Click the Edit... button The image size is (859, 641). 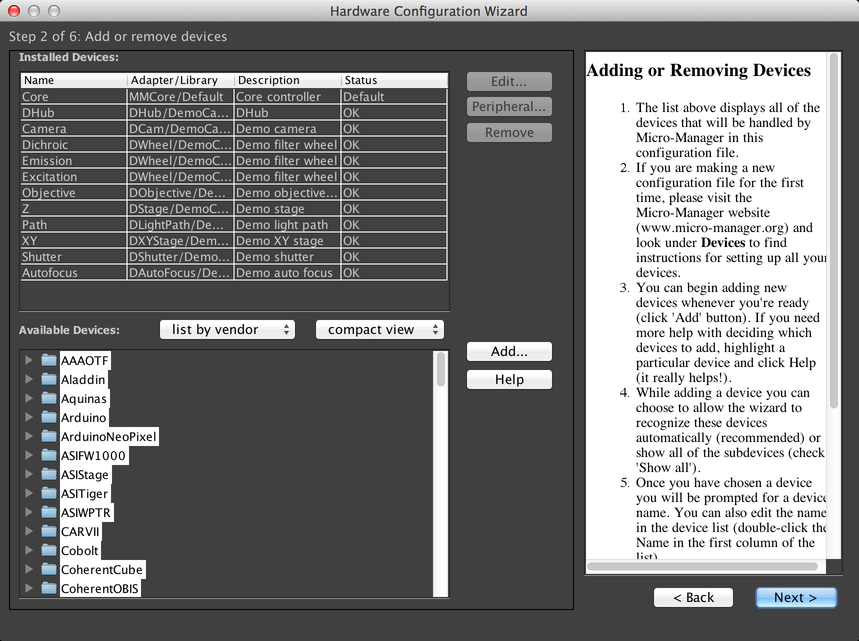click(x=509, y=82)
